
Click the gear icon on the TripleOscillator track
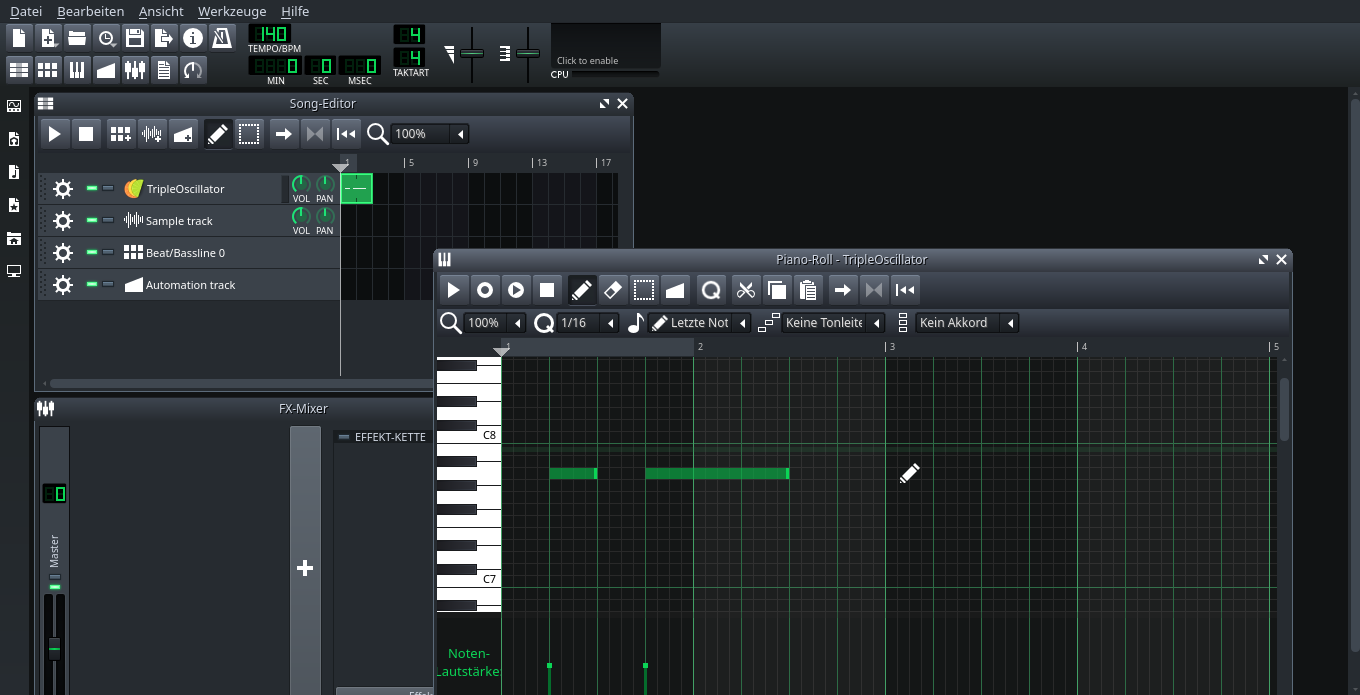click(x=62, y=188)
